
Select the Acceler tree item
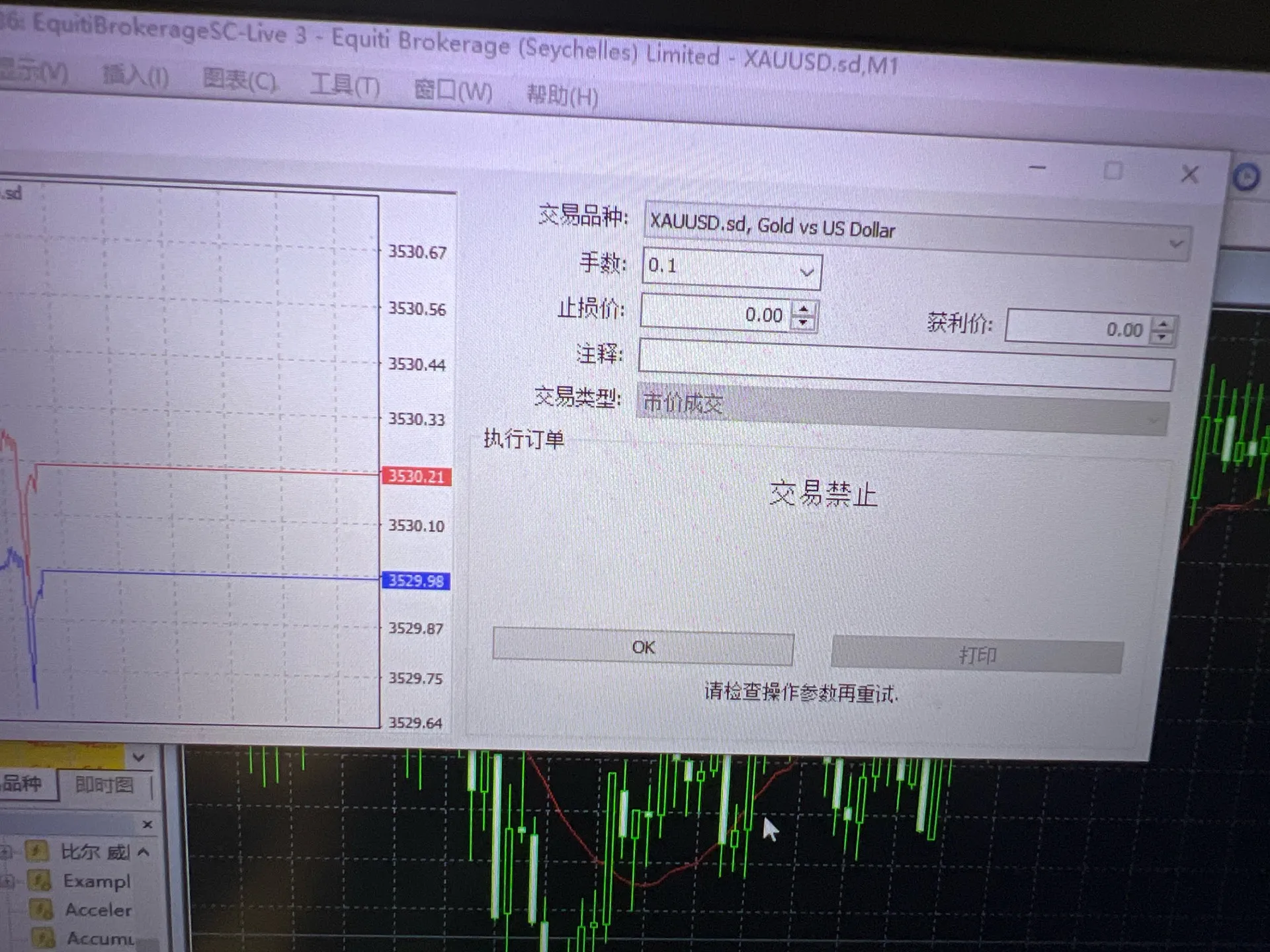click(x=99, y=910)
